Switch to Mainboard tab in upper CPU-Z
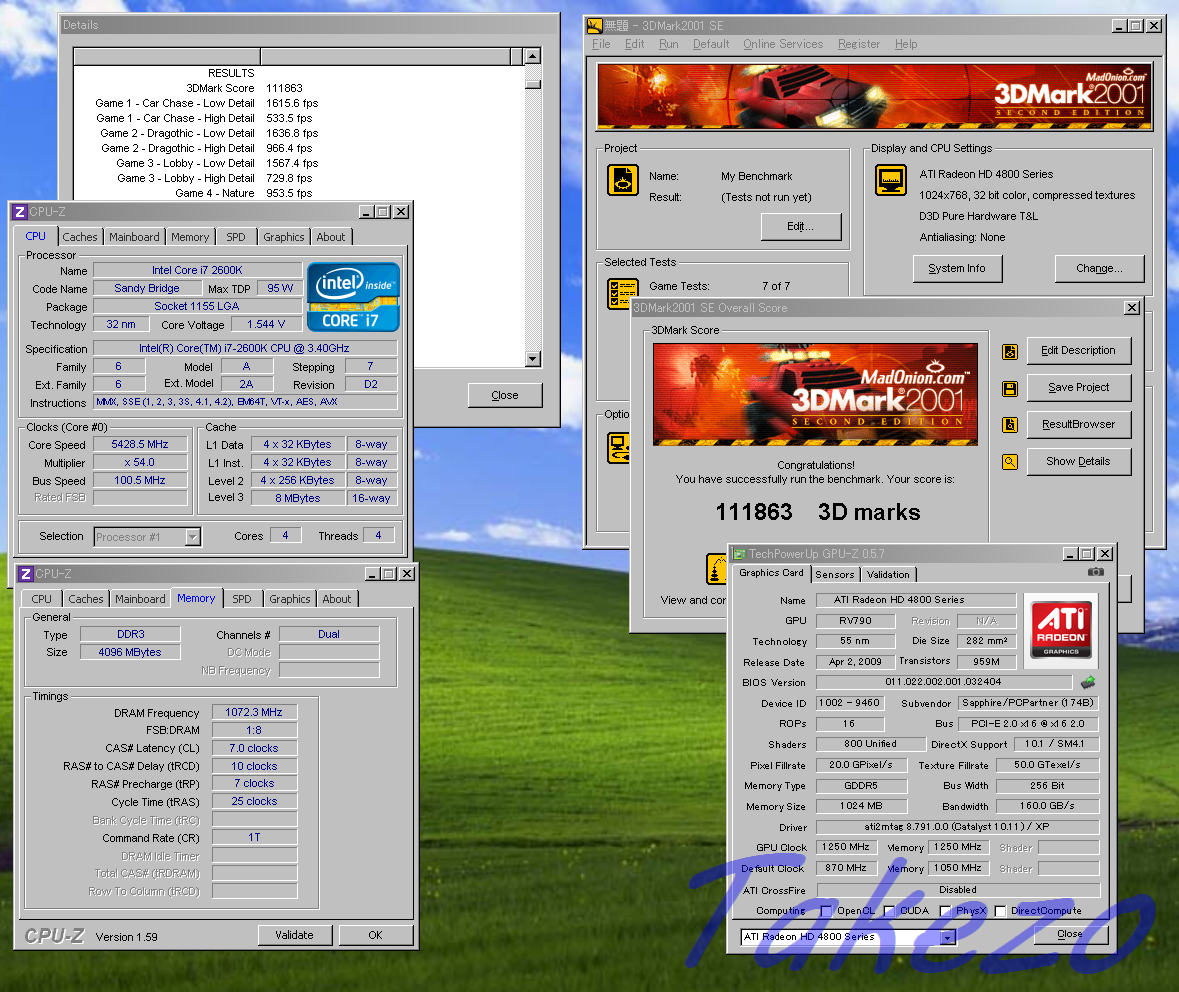The image size is (1179, 992). tap(134, 237)
